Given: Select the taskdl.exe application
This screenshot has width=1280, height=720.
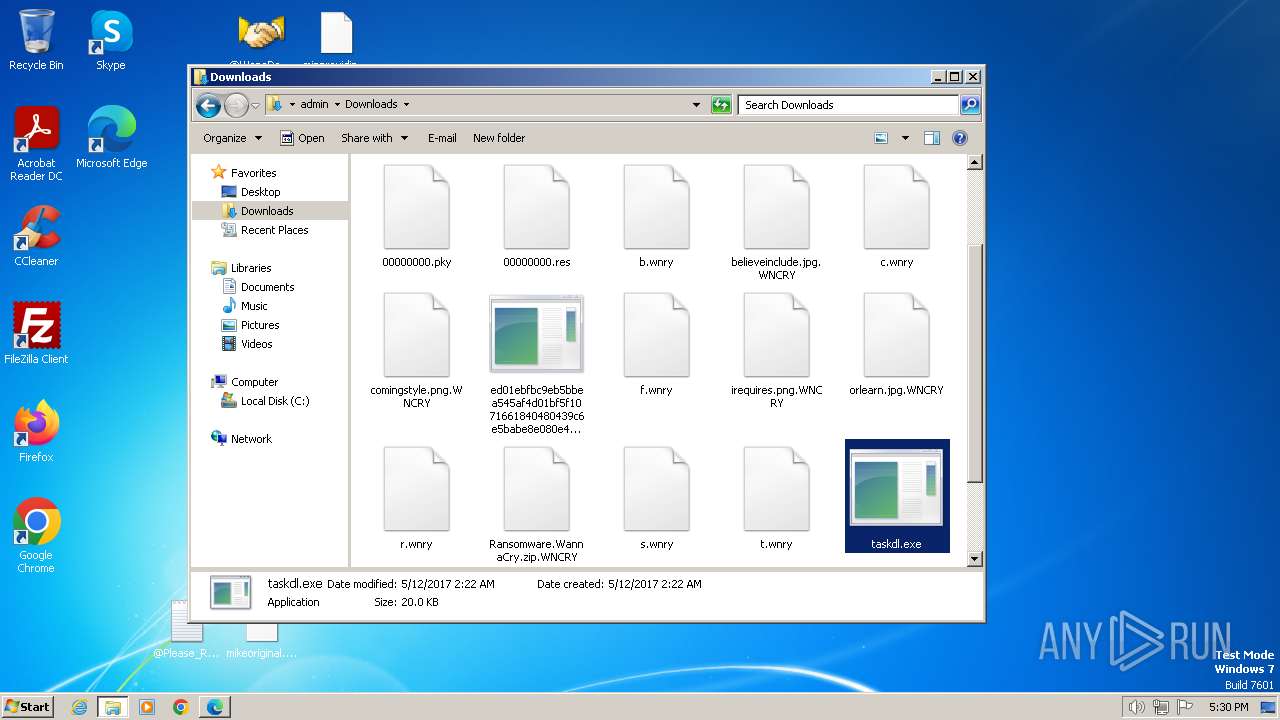Looking at the screenshot, I should tap(897, 496).
